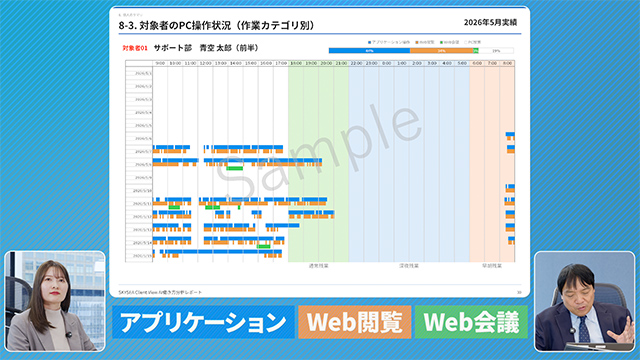The height and width of the screenshot is (360, 640).
Task: Select the blue アプリケーション caption label
Action: [203, 322]
